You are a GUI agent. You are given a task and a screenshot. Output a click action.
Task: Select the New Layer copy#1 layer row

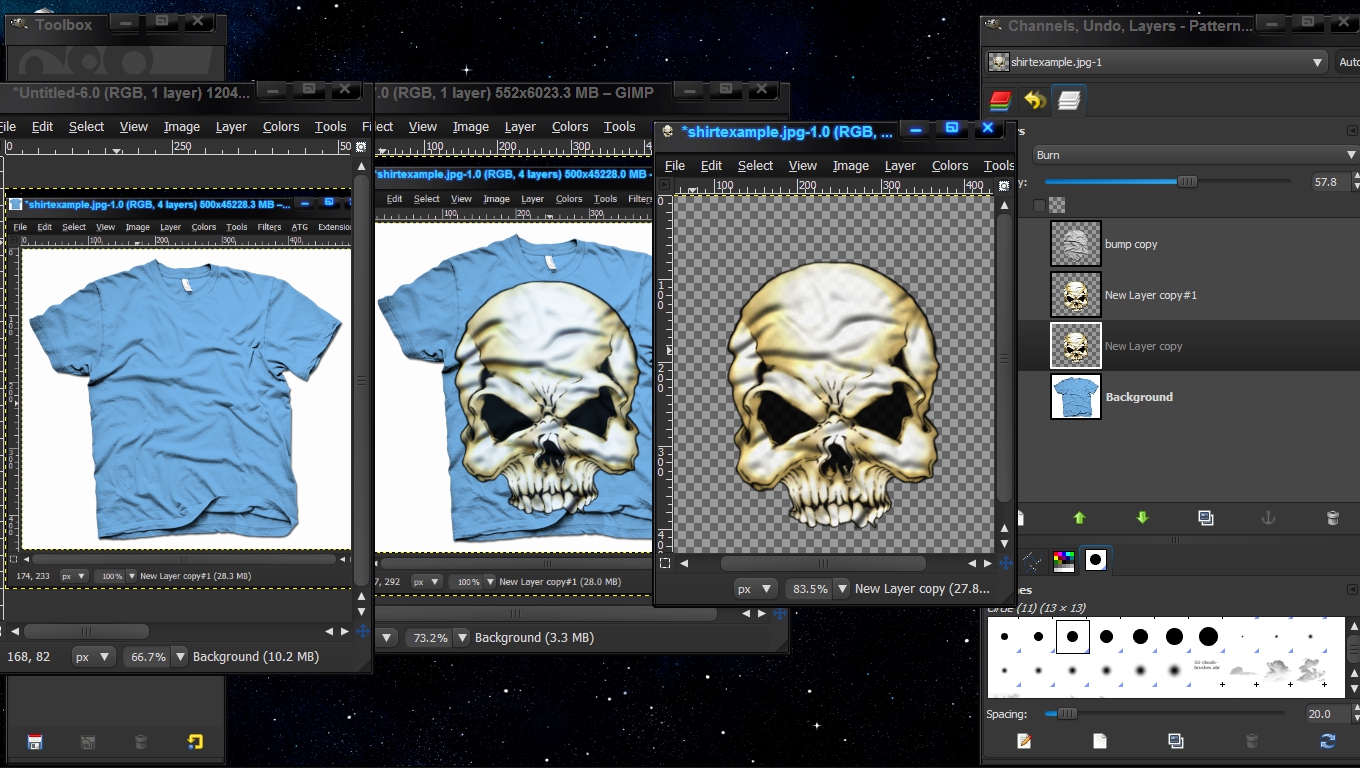1188,295
